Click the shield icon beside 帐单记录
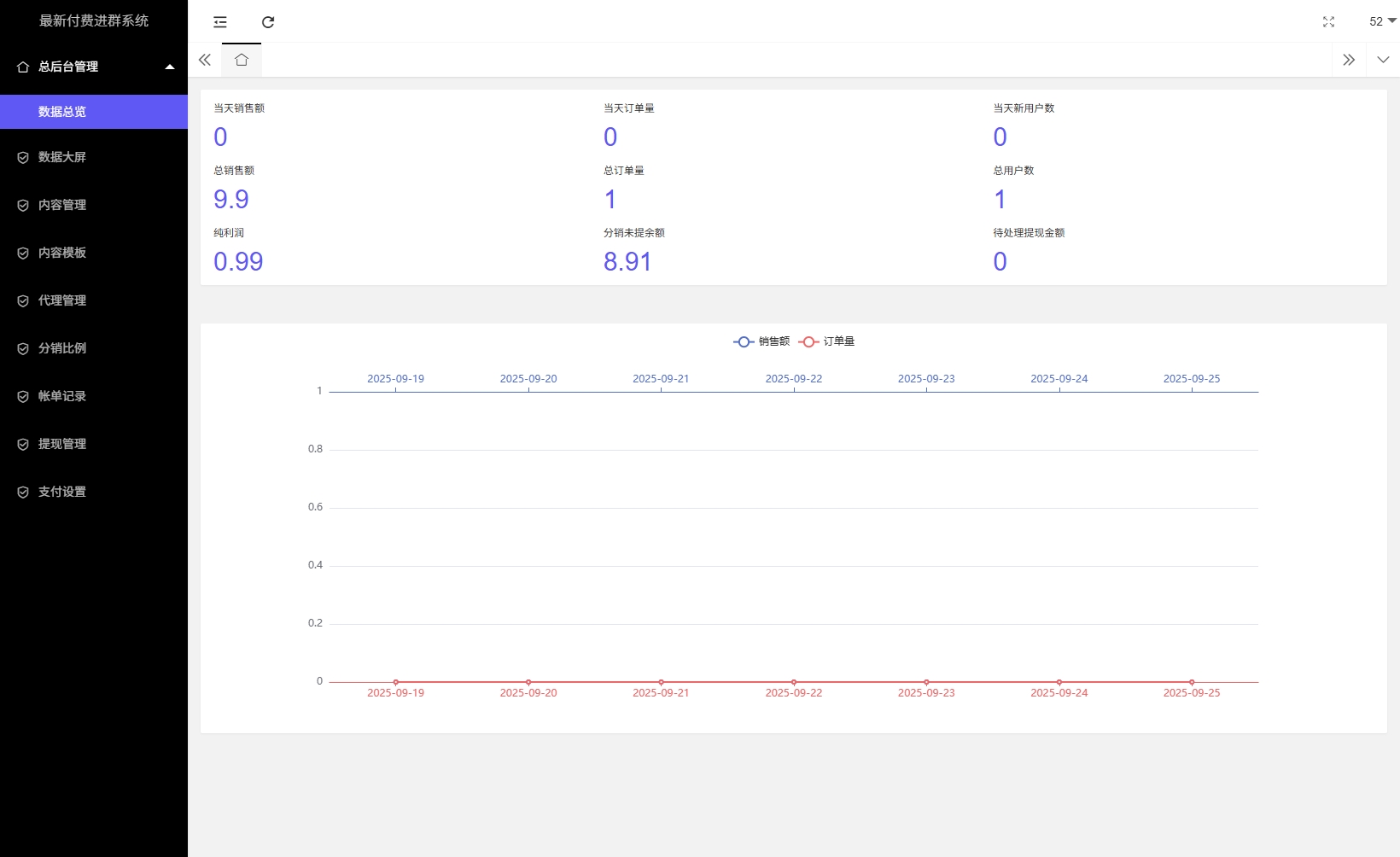This screenshot has height=857, width=1400. (x=23, y=396)
